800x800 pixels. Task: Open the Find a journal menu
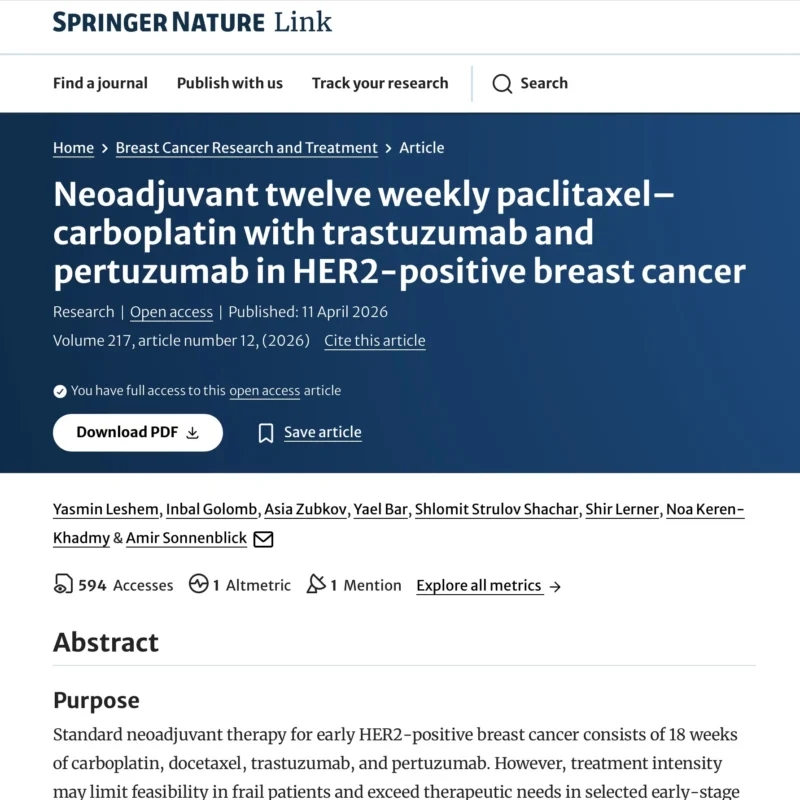100,83
